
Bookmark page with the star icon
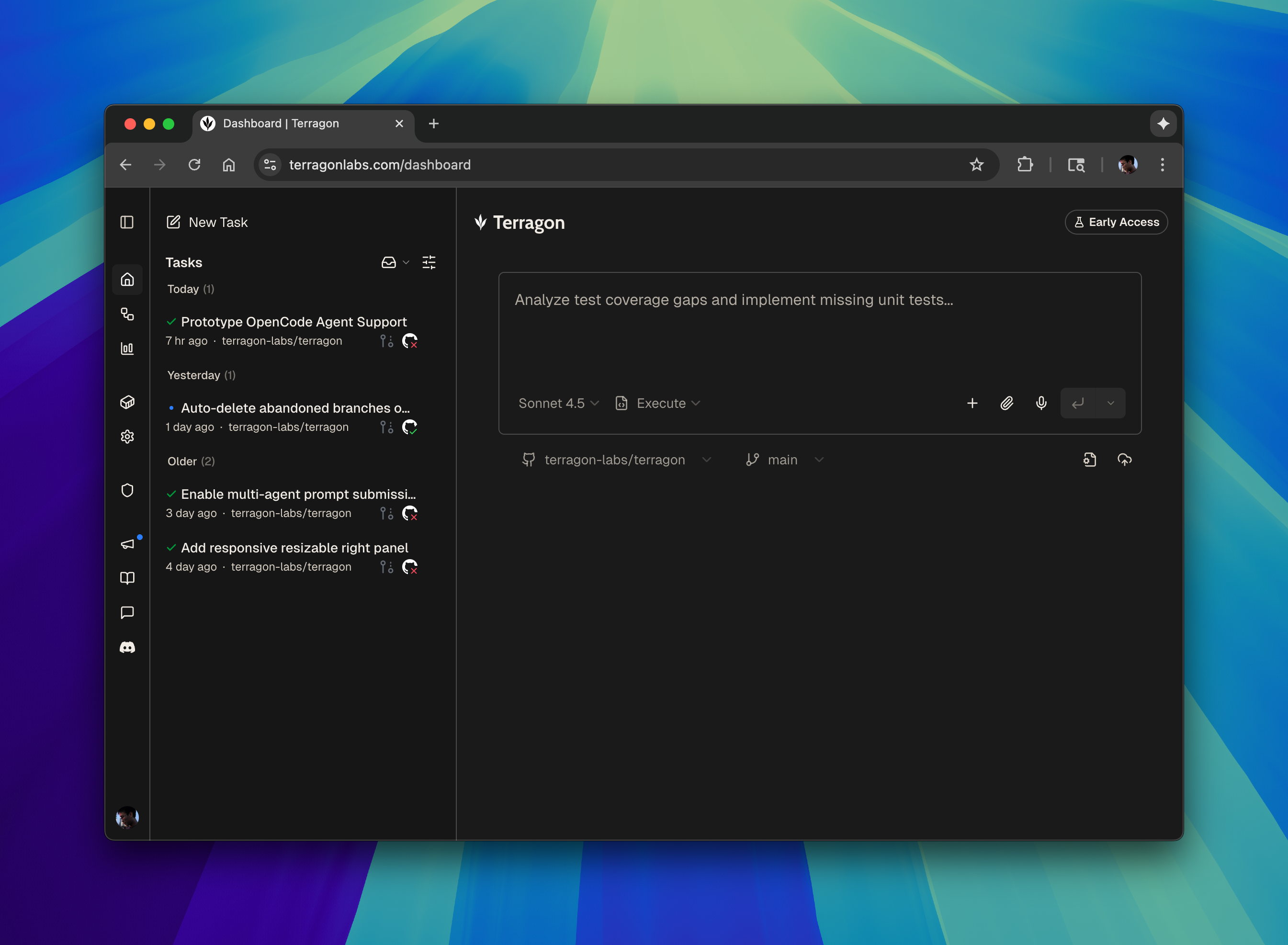click(976, 165)
